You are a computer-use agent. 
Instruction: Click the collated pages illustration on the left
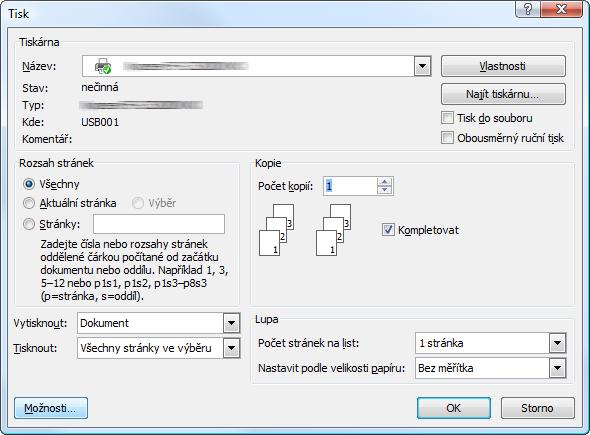[x=277, y=230]
